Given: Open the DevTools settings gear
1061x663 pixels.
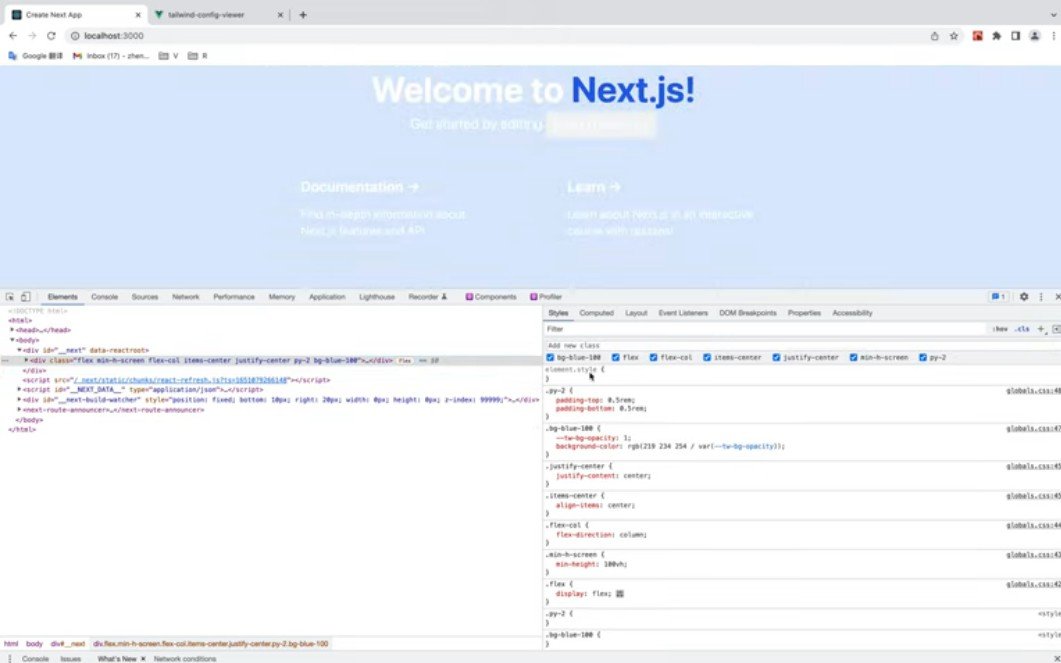Looking at the screenshot, I should pos(1024,296).
